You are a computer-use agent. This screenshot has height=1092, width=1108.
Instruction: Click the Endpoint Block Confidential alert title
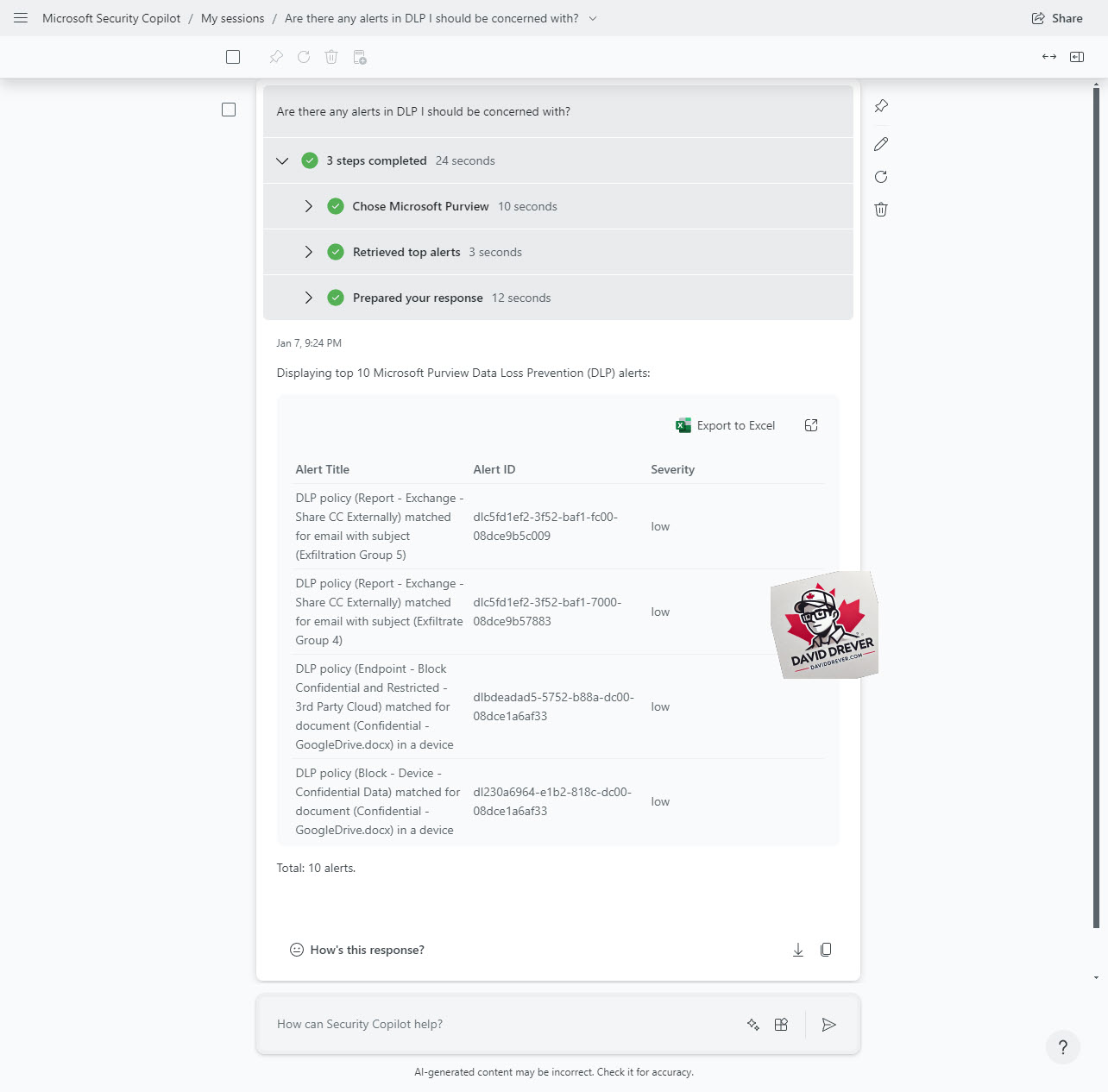(x=375, y=706)
